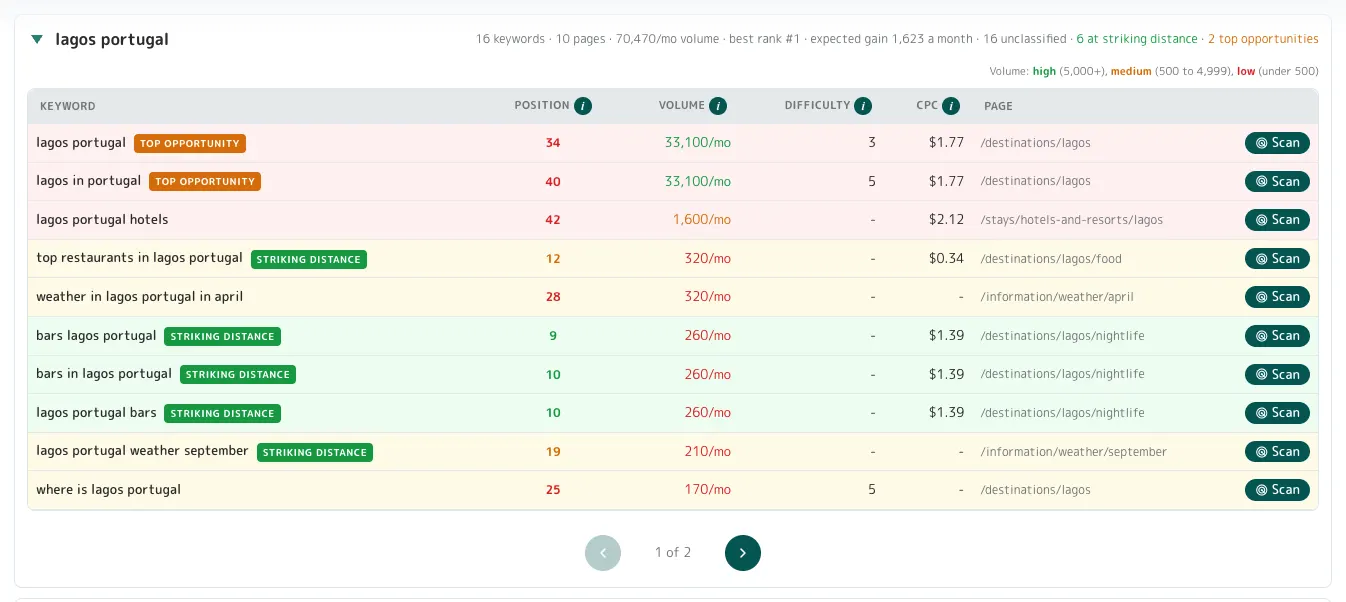
Task: Click keyword 'lagos portugal hotels'
Action: 102,219
